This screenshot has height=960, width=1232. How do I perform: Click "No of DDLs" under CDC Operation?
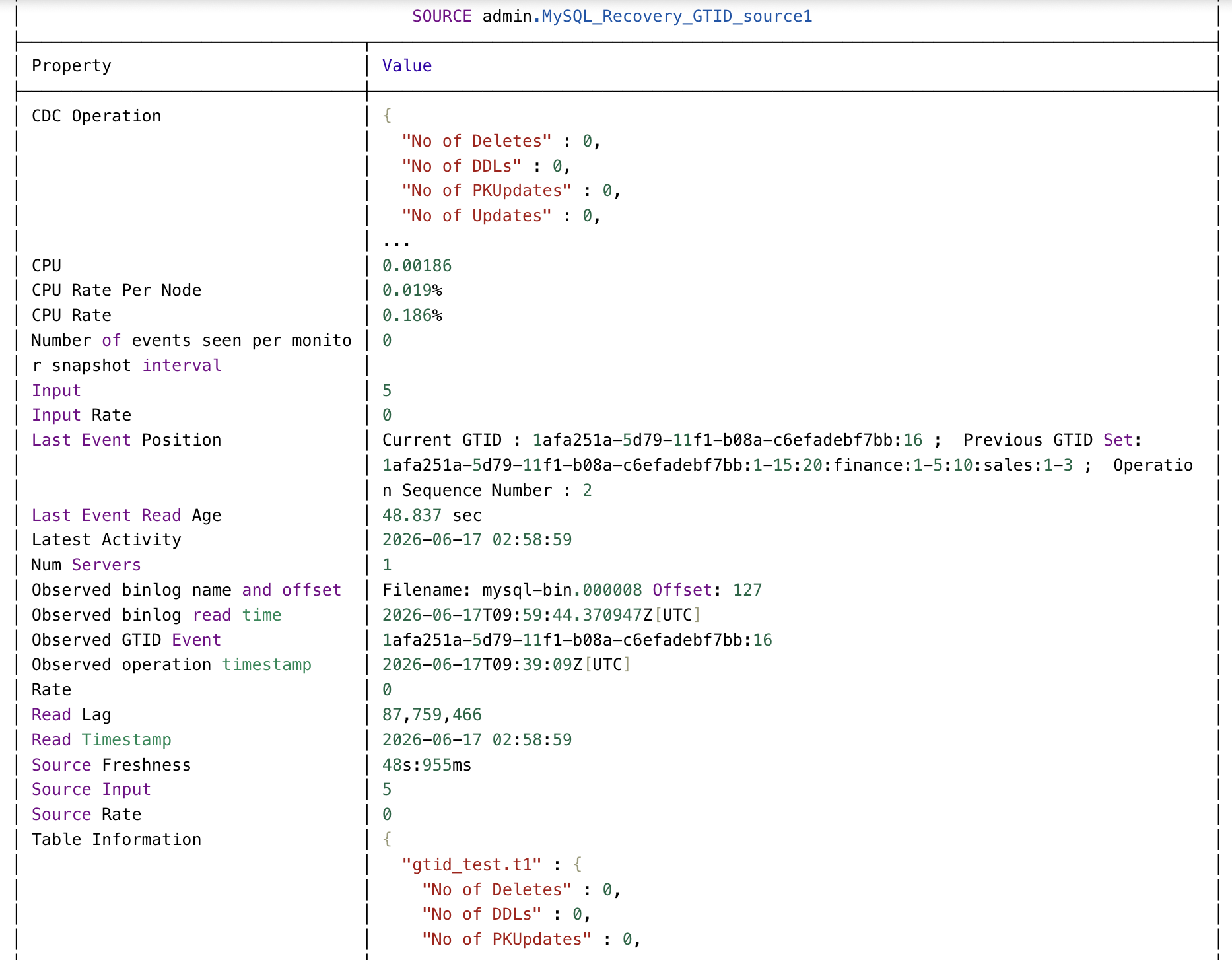point(462,166)
